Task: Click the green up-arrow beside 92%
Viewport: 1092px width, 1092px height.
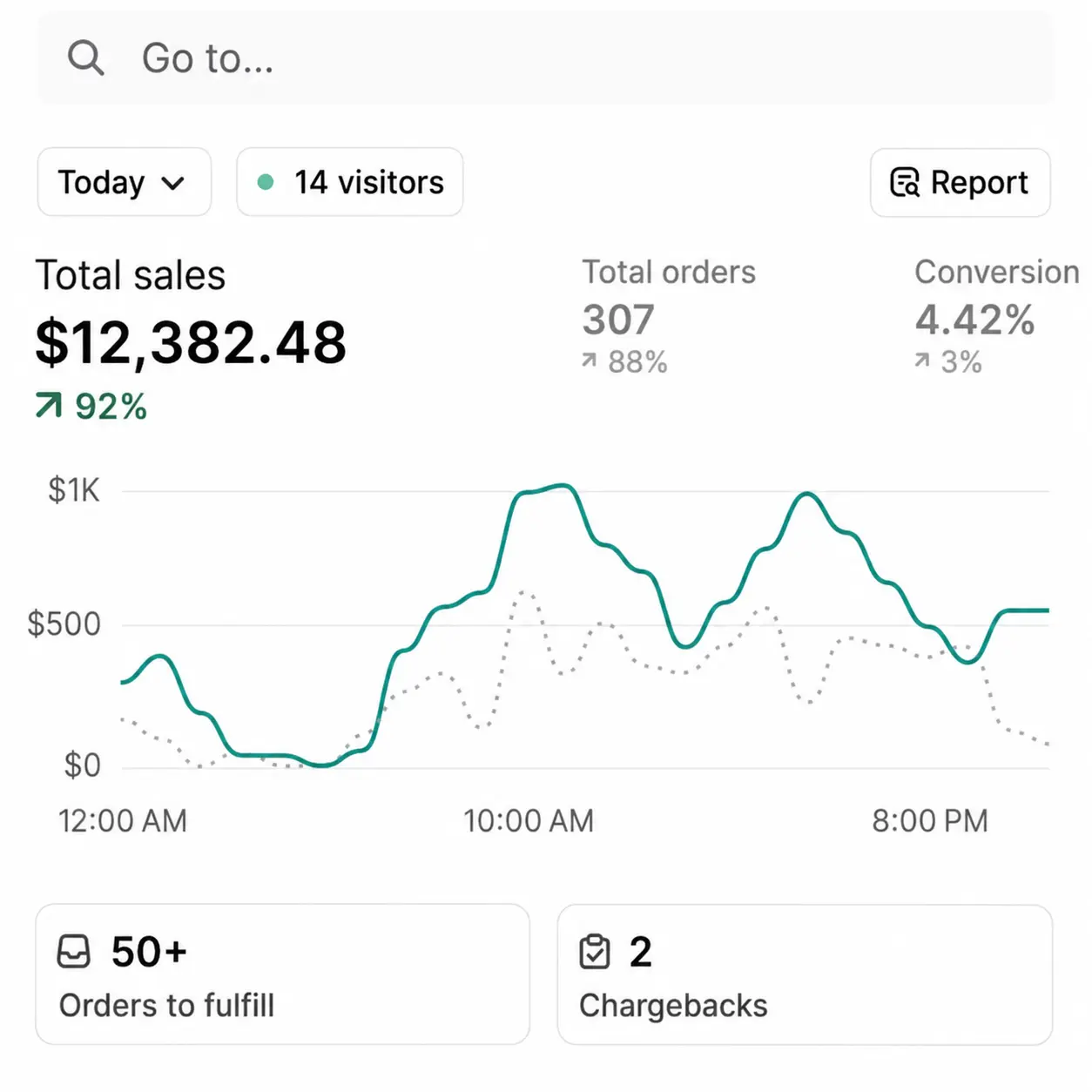Action: click(x=49, y=405)
